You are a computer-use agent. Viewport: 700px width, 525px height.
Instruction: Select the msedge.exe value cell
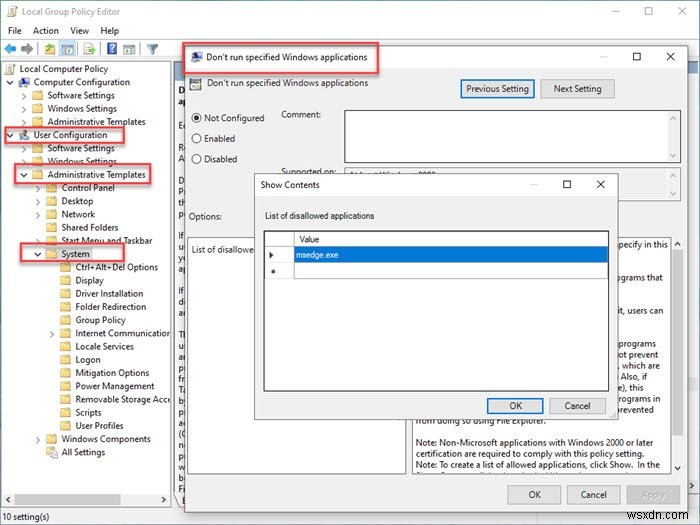pos(451,255)
